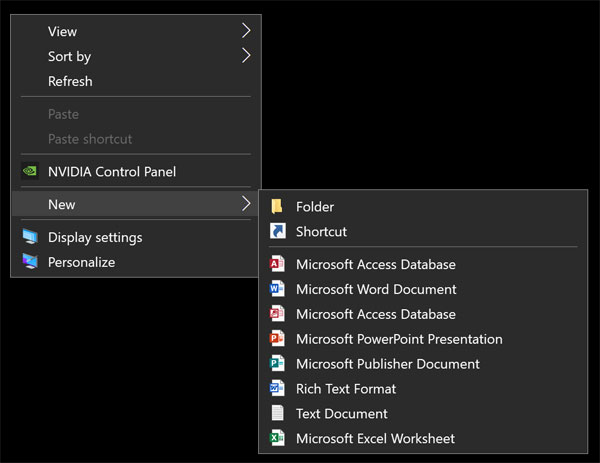Click the Display settings monitor icon

(x=30, y=237)
